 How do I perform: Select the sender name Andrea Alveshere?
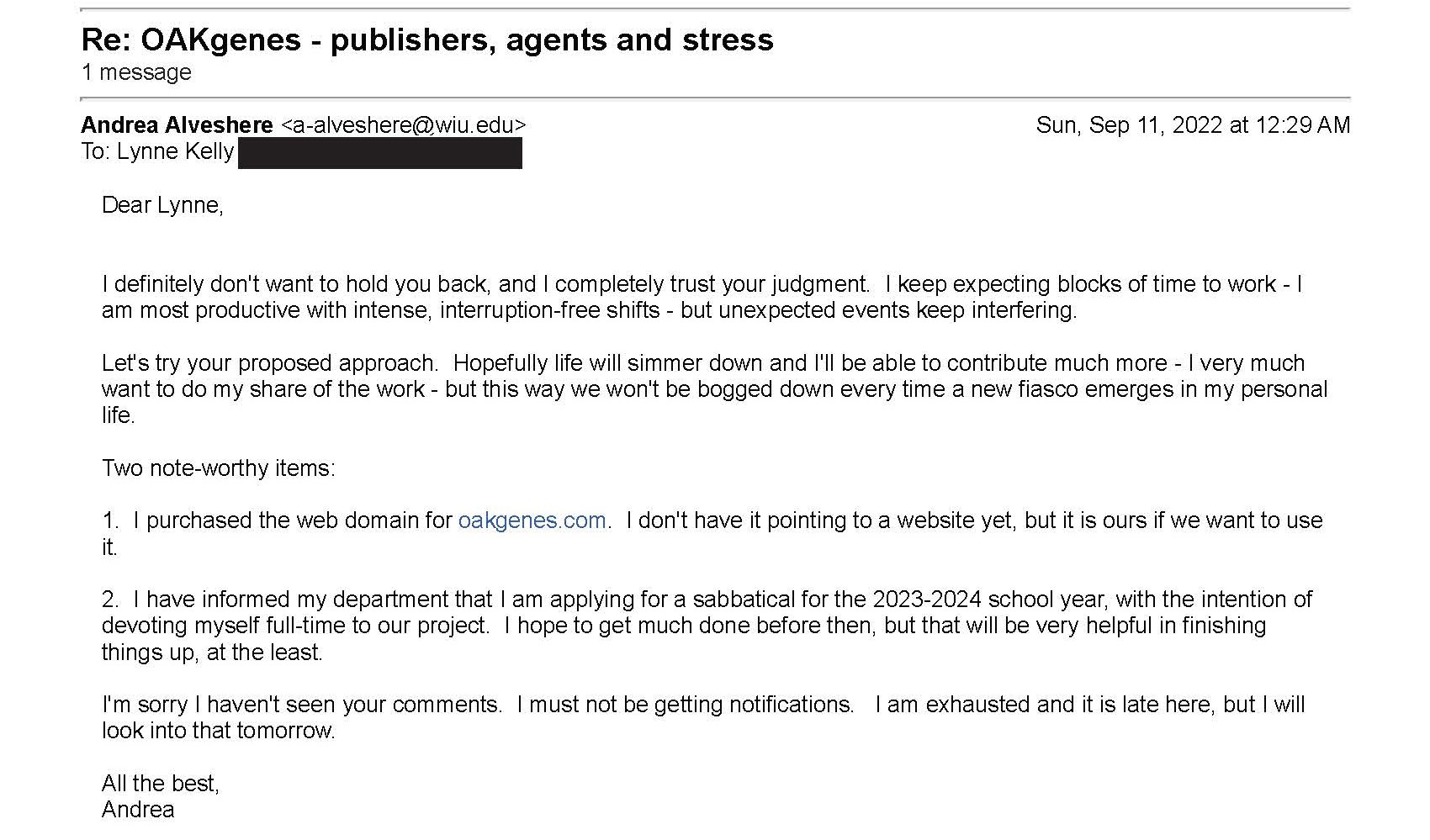[177, 125]
